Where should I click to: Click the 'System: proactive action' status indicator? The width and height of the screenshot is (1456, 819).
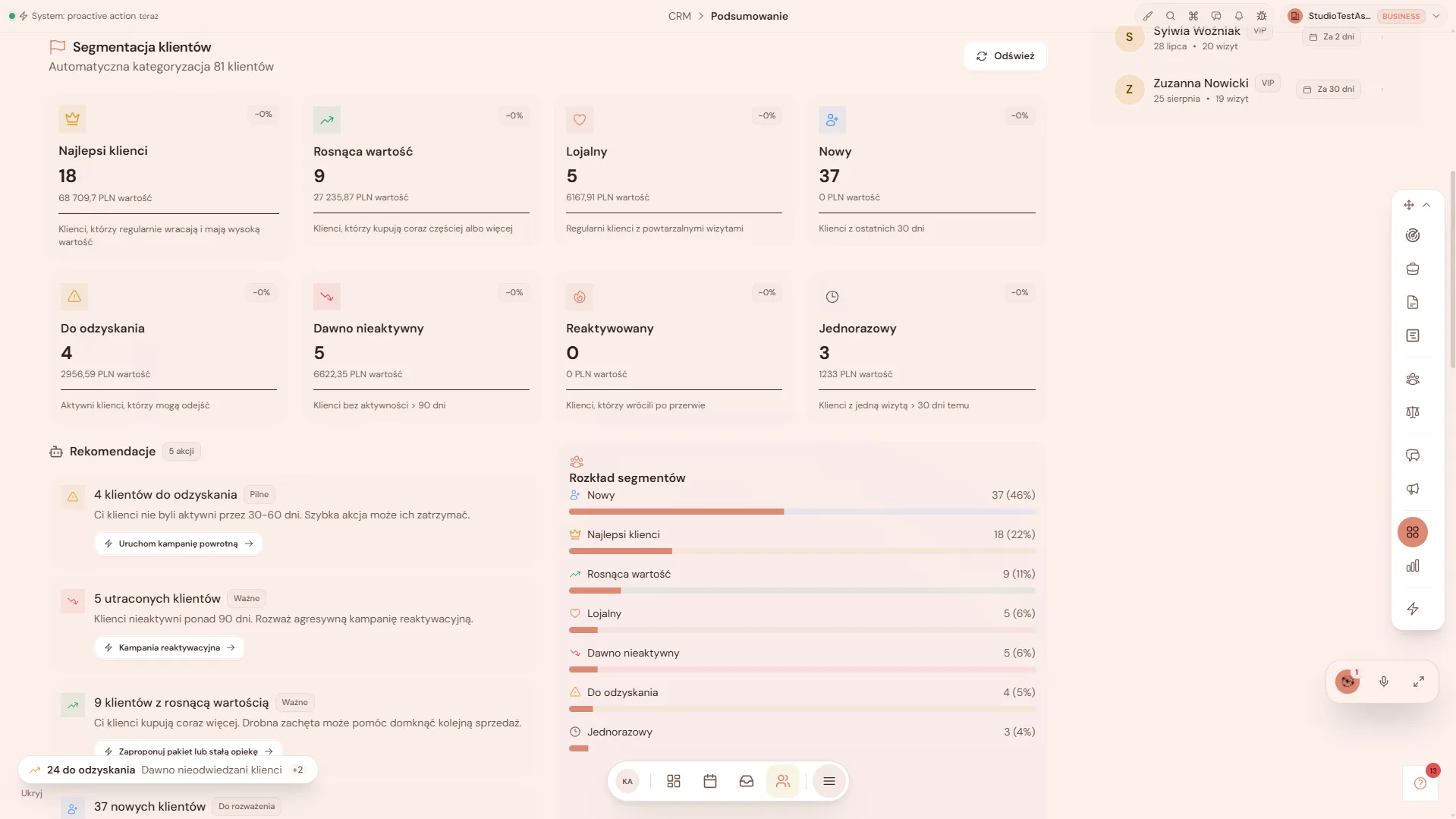pyautogui.click(x=83, y=16)
